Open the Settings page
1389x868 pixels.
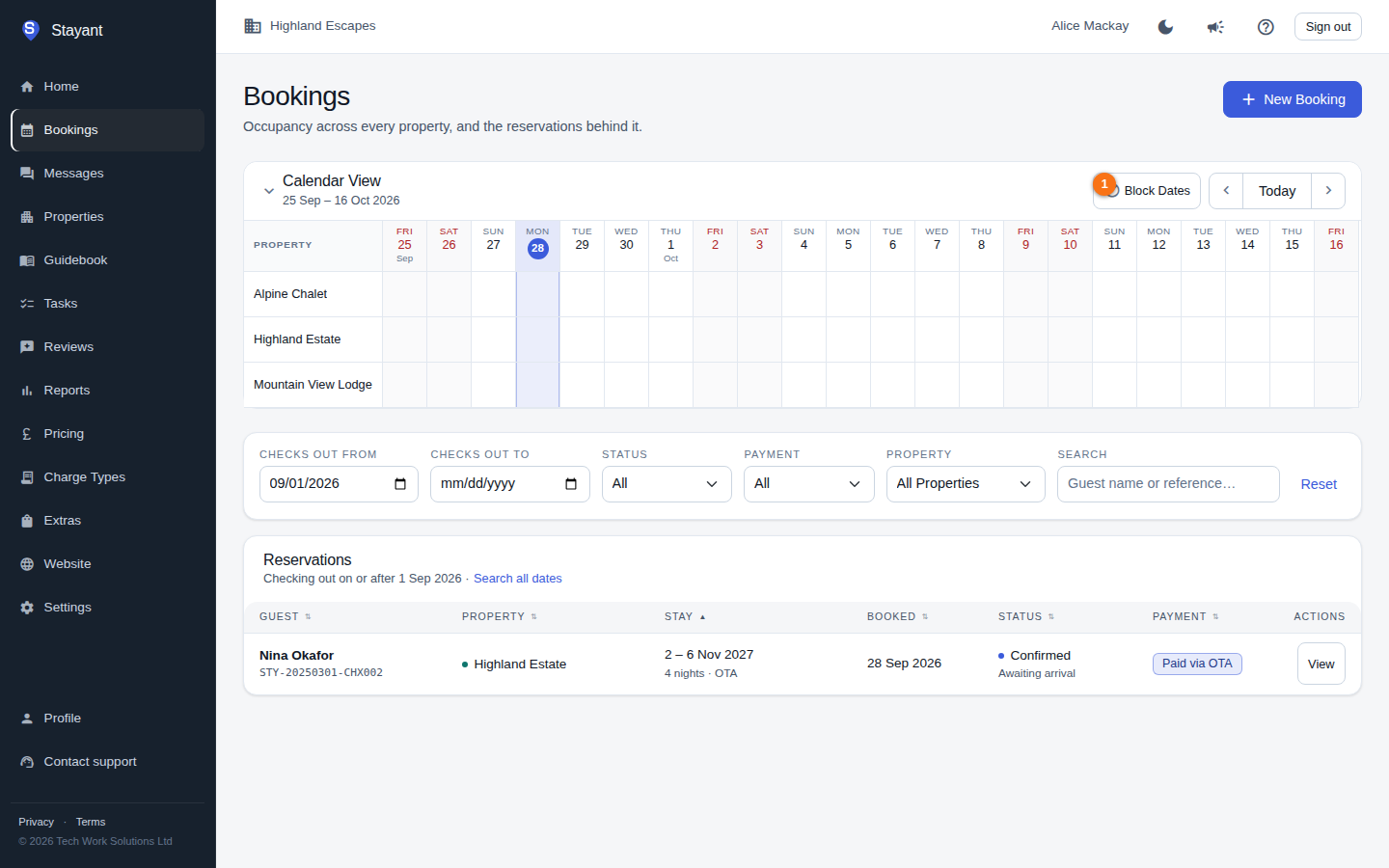pyautogui.click(x=107, y=608)
